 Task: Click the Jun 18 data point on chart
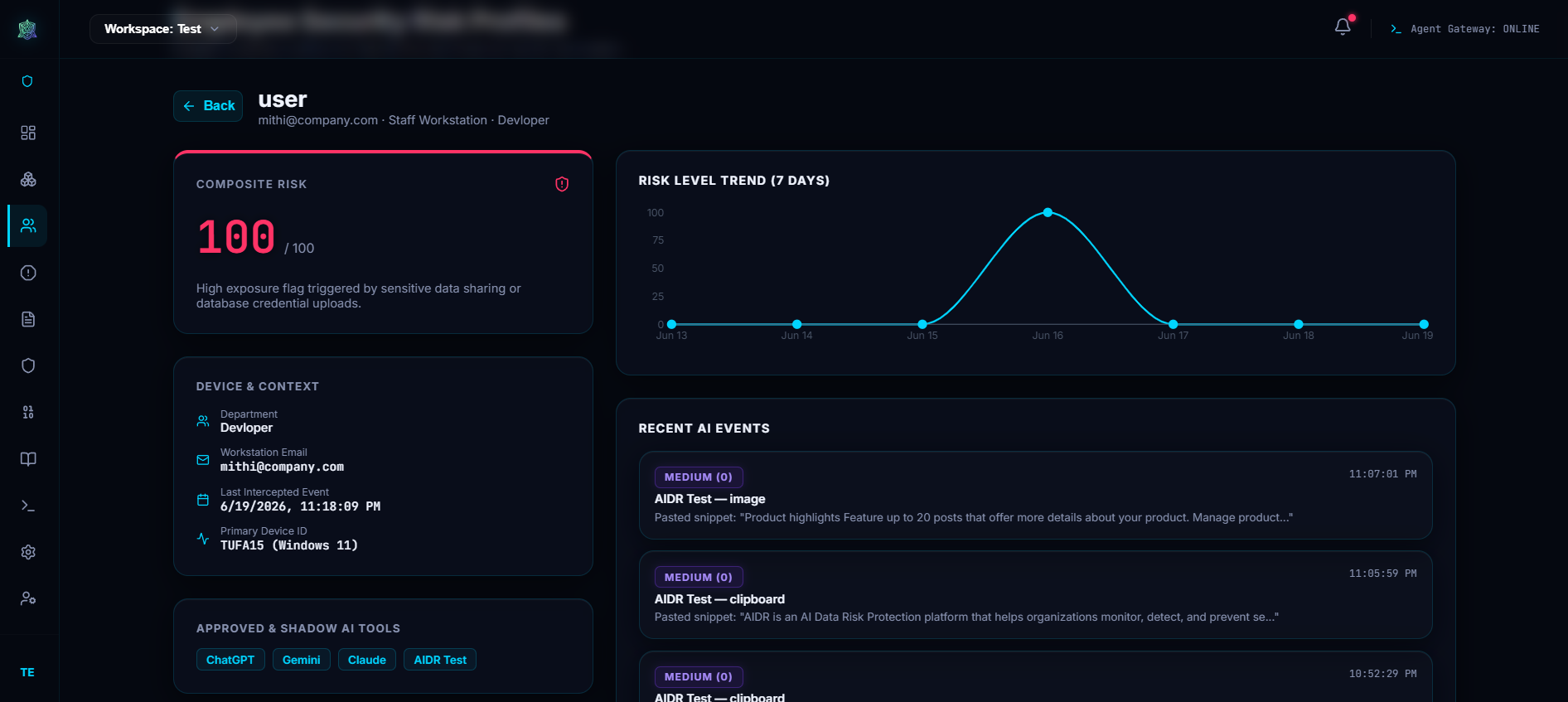point(1299,324)
